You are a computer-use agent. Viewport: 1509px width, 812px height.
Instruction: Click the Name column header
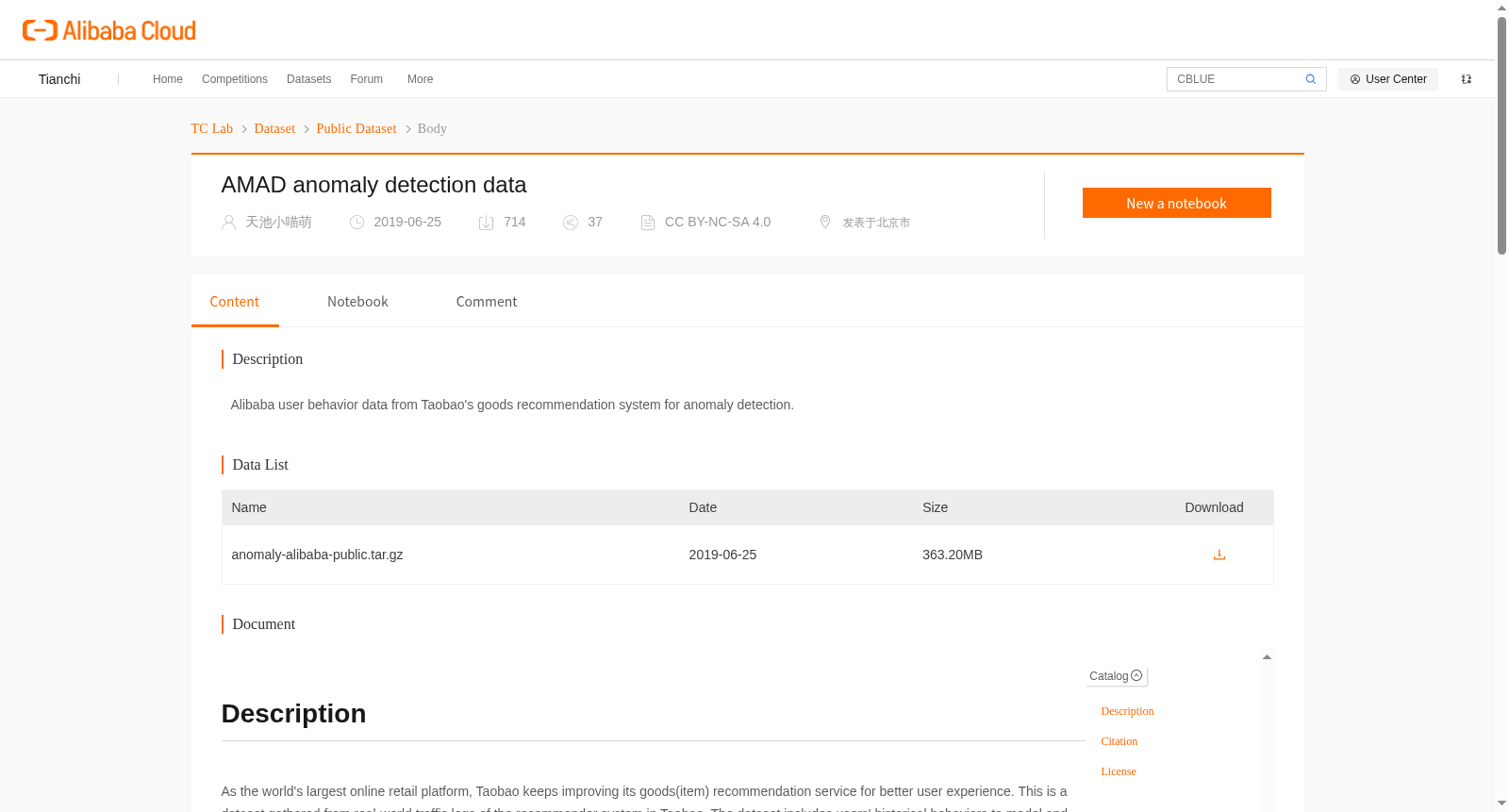[249, 507]
